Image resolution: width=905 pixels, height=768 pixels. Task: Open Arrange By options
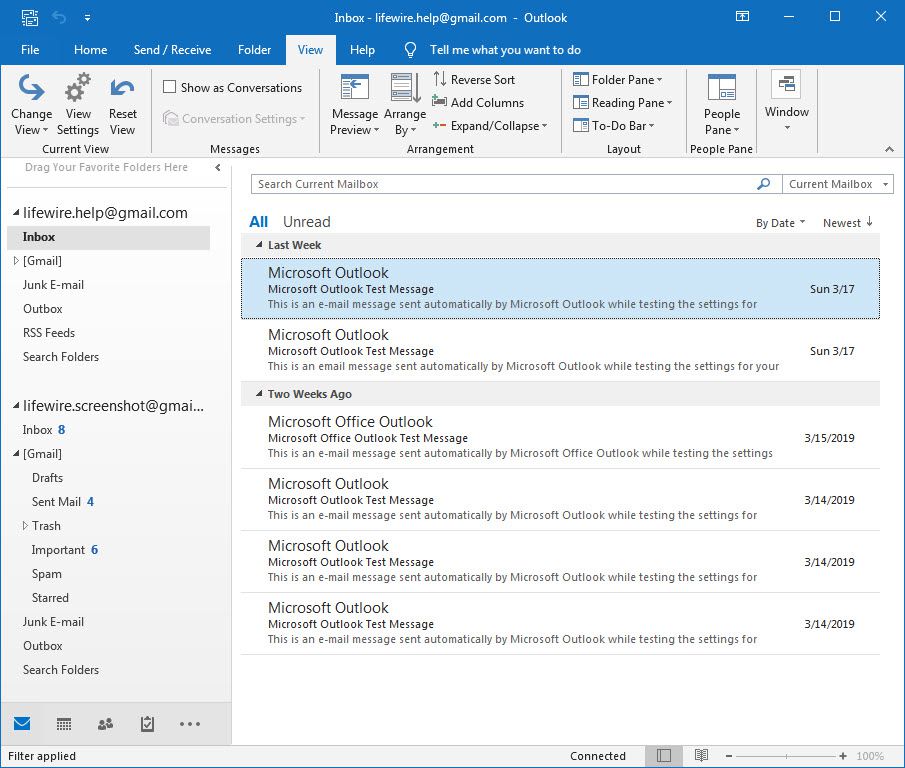[x=405, y=104]
